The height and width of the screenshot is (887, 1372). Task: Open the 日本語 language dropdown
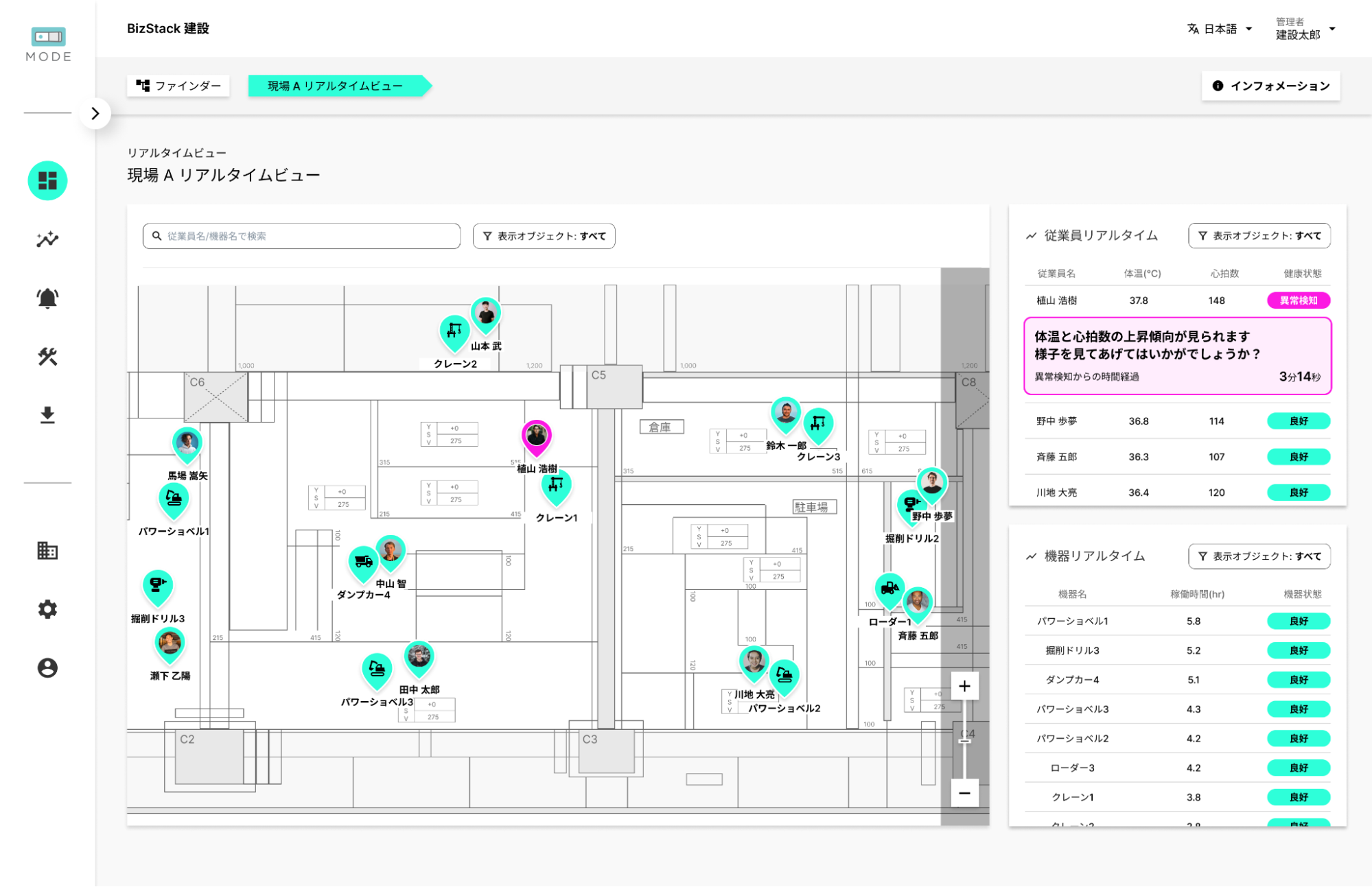coord(1220,29)
